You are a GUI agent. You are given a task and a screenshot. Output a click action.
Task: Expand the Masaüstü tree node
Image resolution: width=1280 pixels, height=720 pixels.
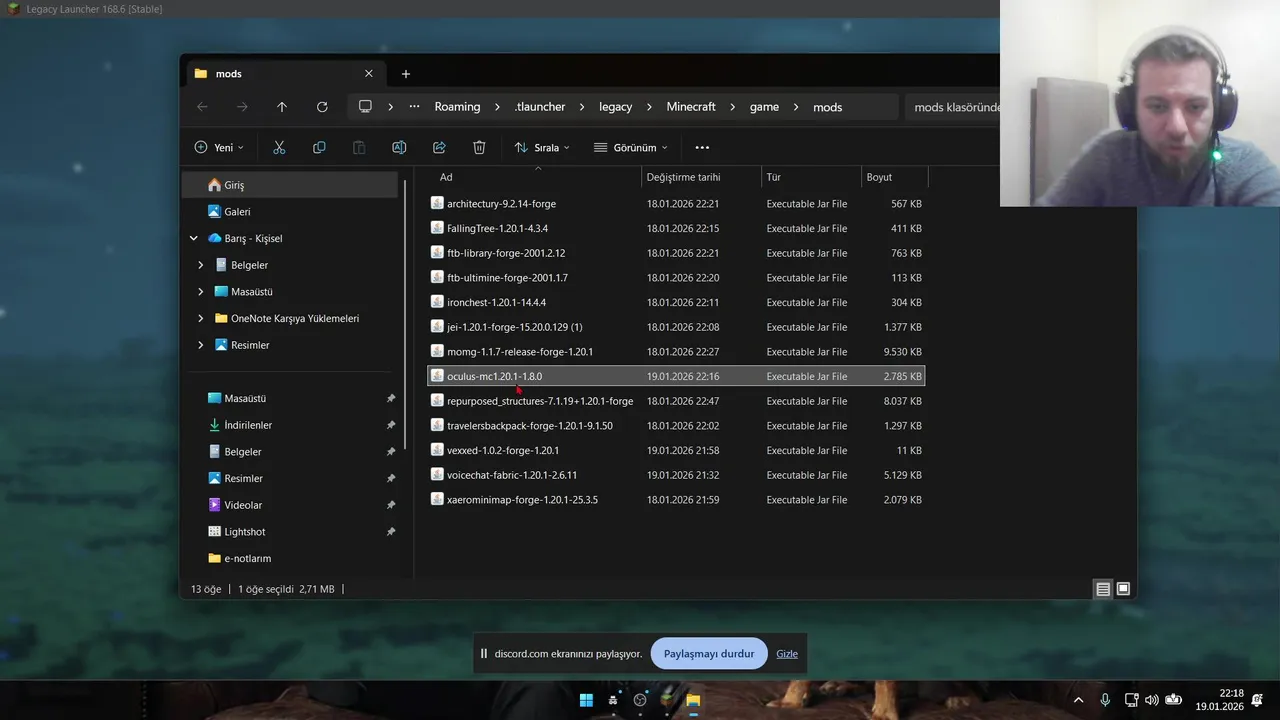201,292
